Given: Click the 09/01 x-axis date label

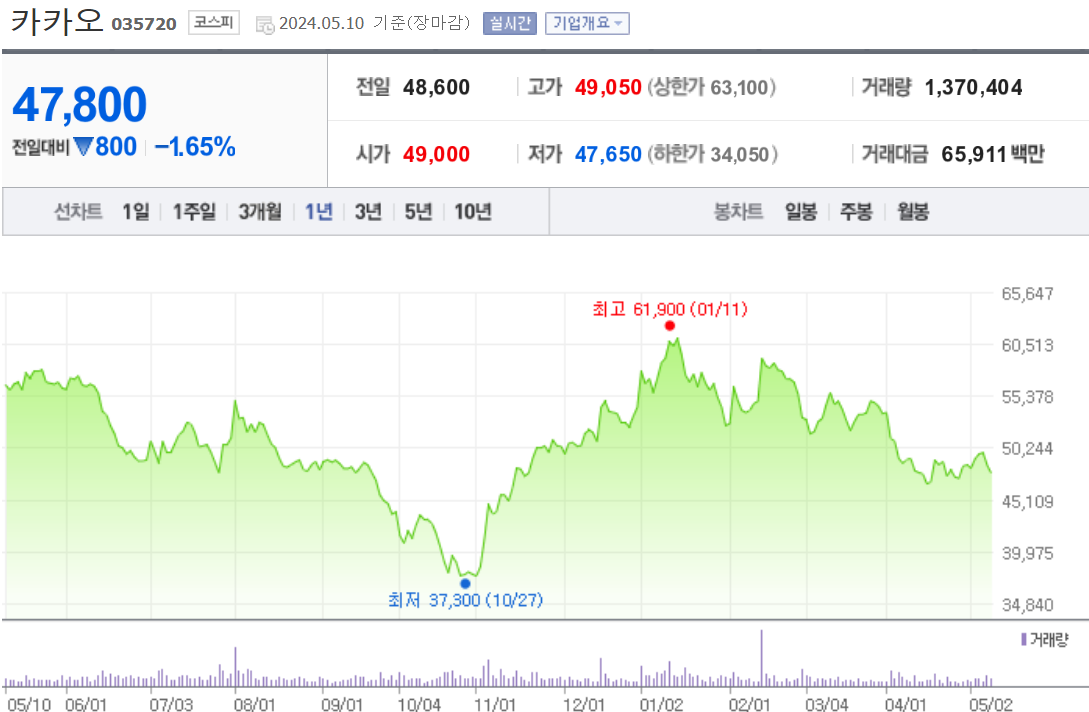Looking at the screenshot, I should pyautogui.click(x=342, y=704).
